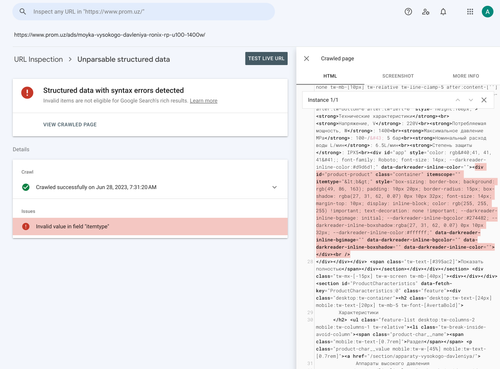Go back to URL Inspection breadcrumb

38,59
